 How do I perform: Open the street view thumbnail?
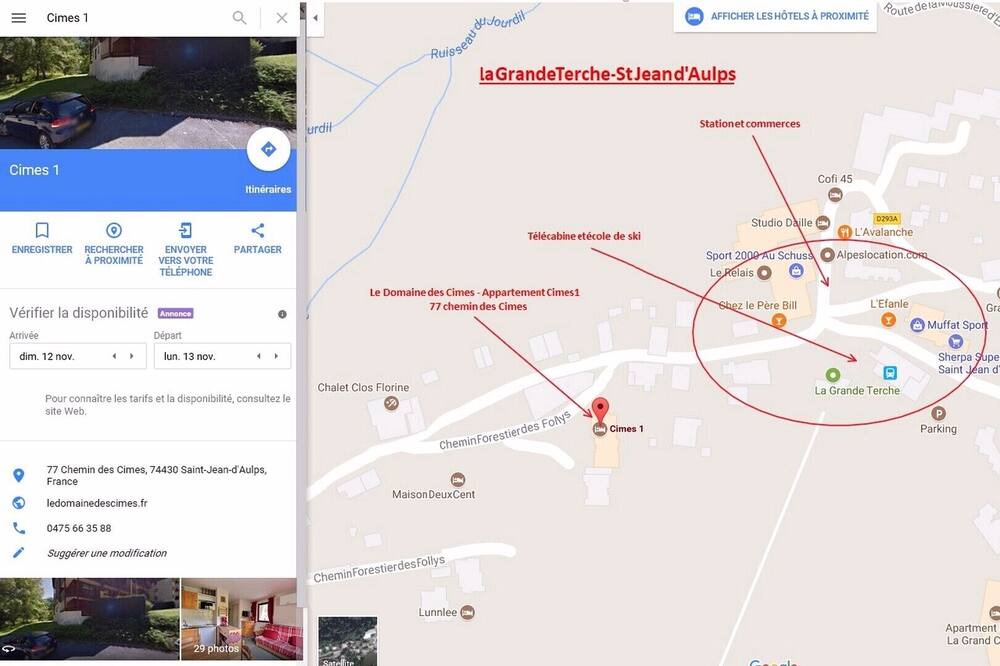tap(89, 619)
